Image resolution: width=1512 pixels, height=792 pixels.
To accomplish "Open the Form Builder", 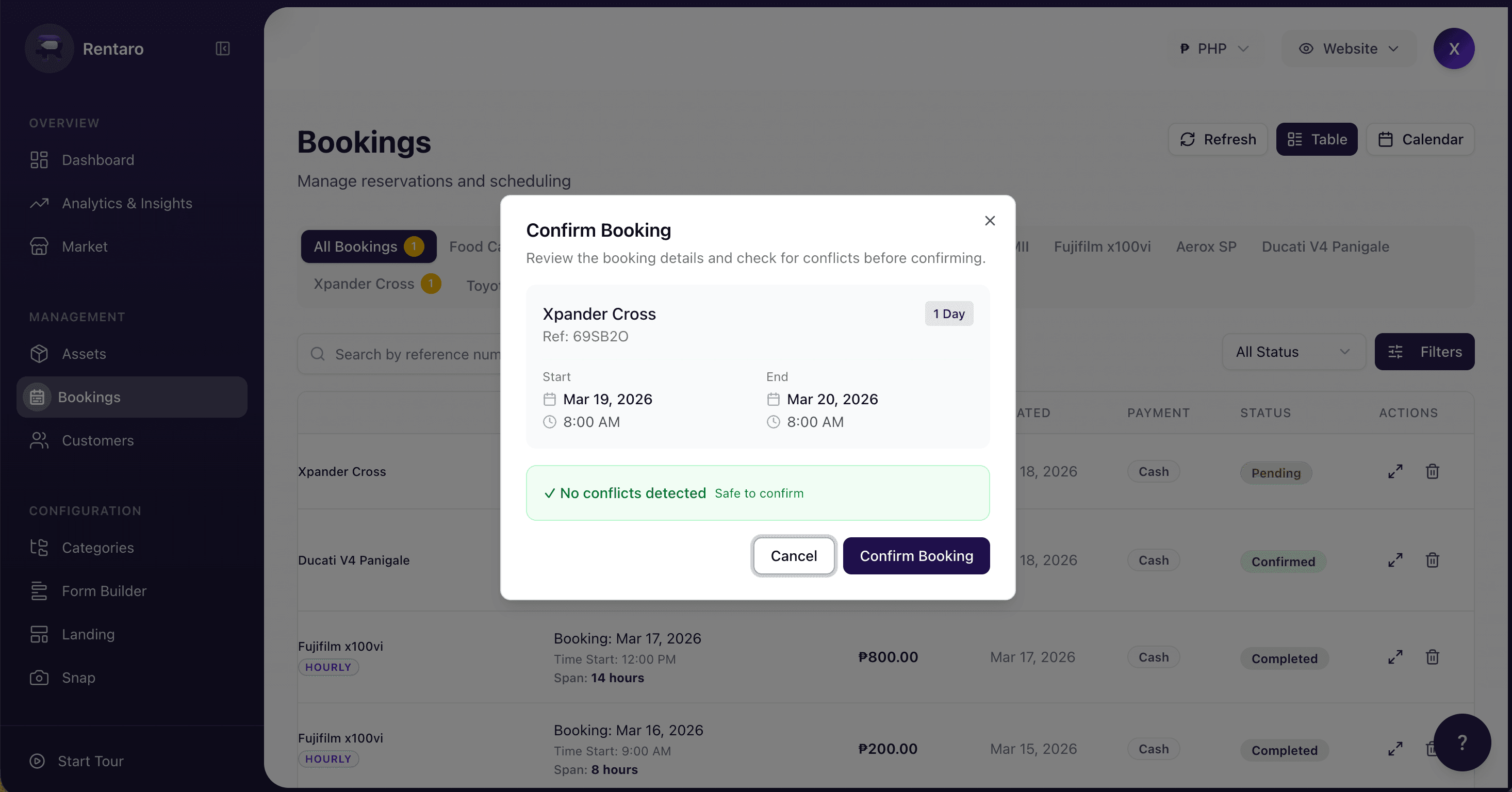I will click(x=104, y=591).
